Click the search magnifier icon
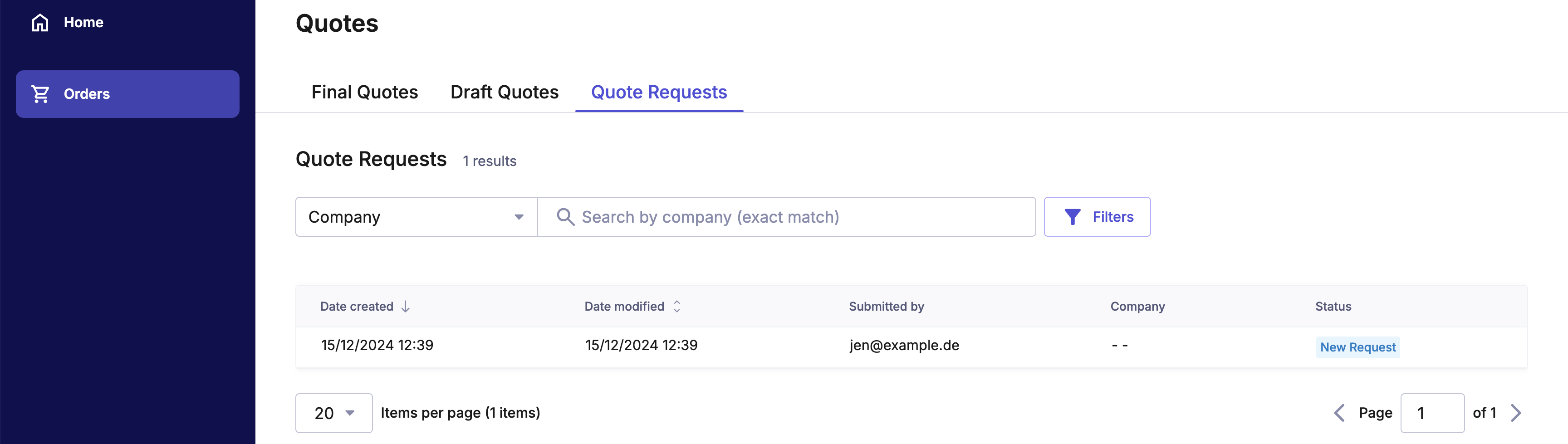The width and height of the screenshot is (1568, 444). point(565,217)
